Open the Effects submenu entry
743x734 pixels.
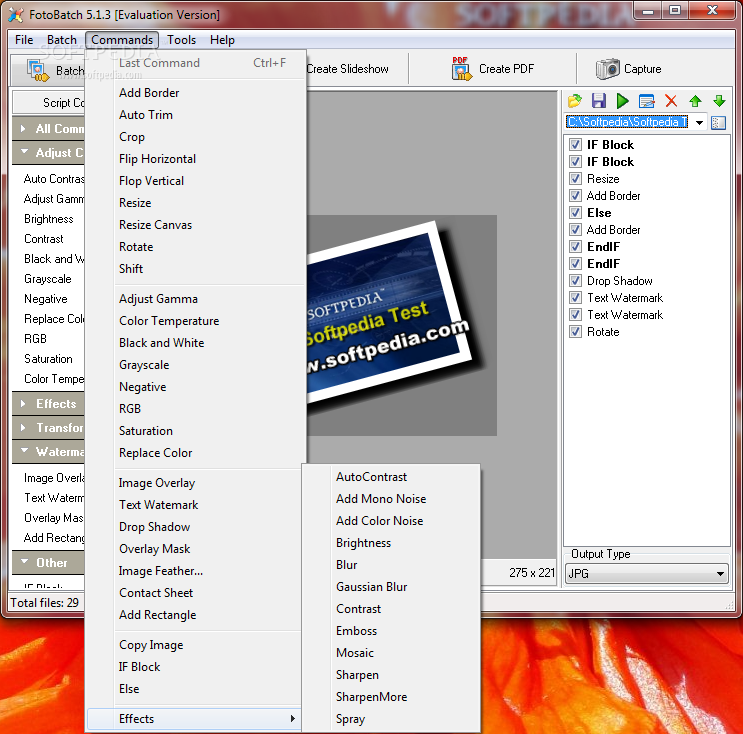pos(194,719)
